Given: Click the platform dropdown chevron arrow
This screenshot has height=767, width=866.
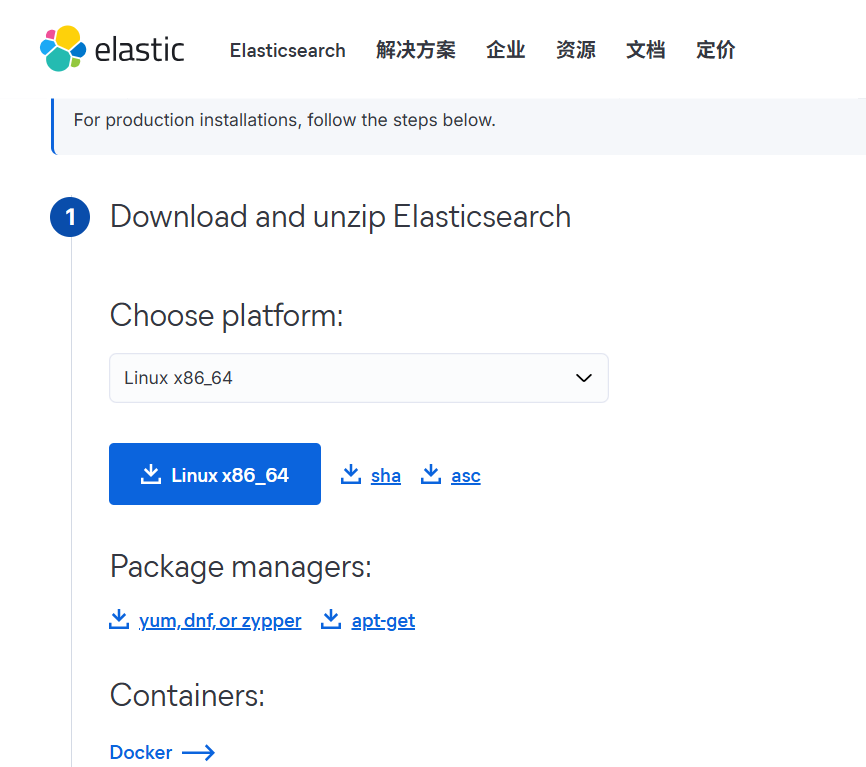Looking at the screenshot, I should 584,378.
